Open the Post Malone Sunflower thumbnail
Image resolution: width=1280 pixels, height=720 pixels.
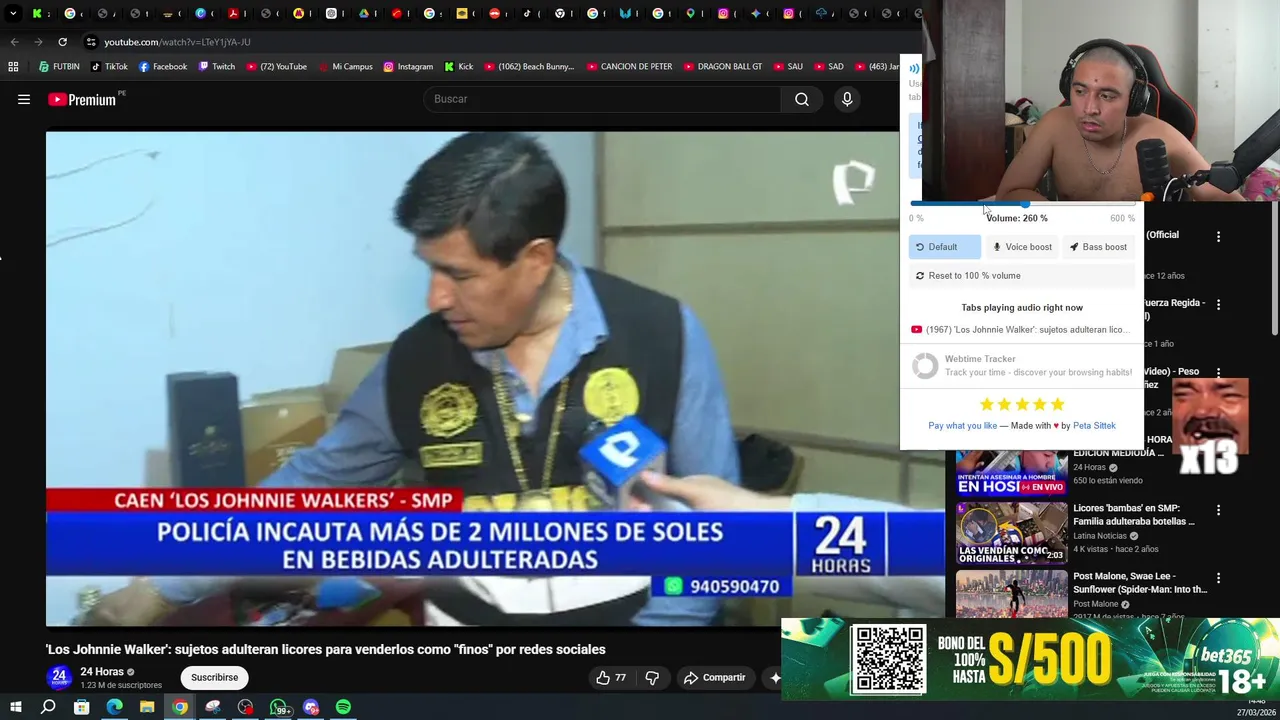(1012, 594)
